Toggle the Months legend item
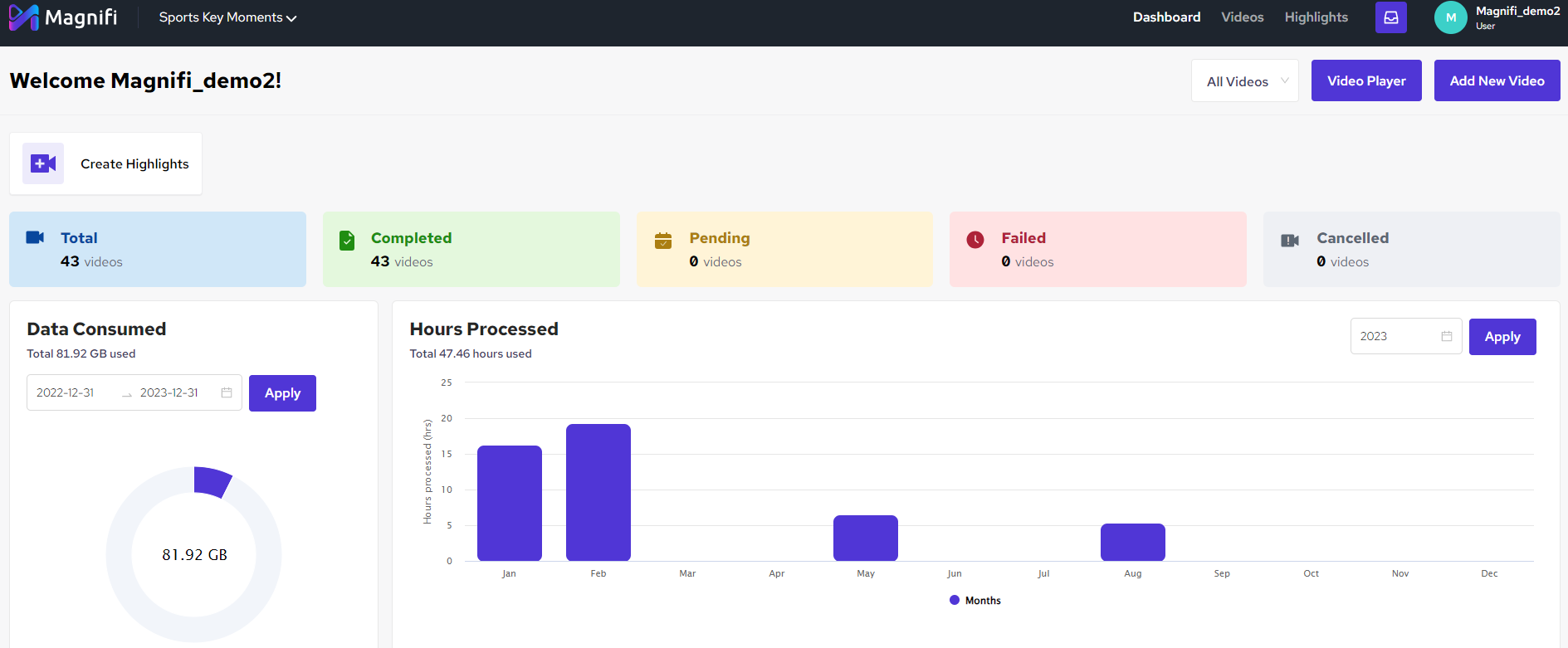This screenshot has height=648, width=1568. pos(975,601)
